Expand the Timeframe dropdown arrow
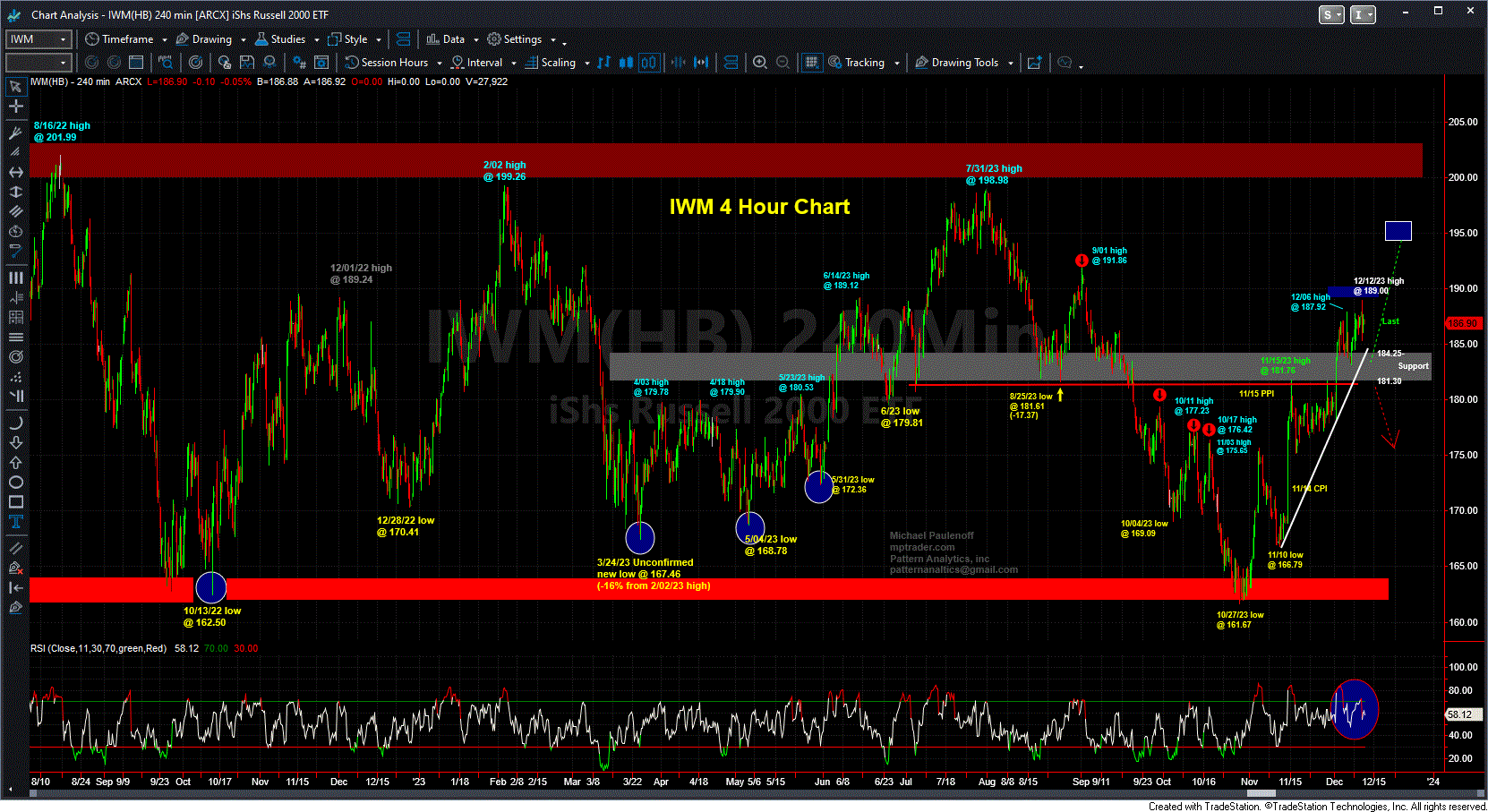Image resolution: width=1488 pixels, height=812 pixels. [x=165, y=39]
